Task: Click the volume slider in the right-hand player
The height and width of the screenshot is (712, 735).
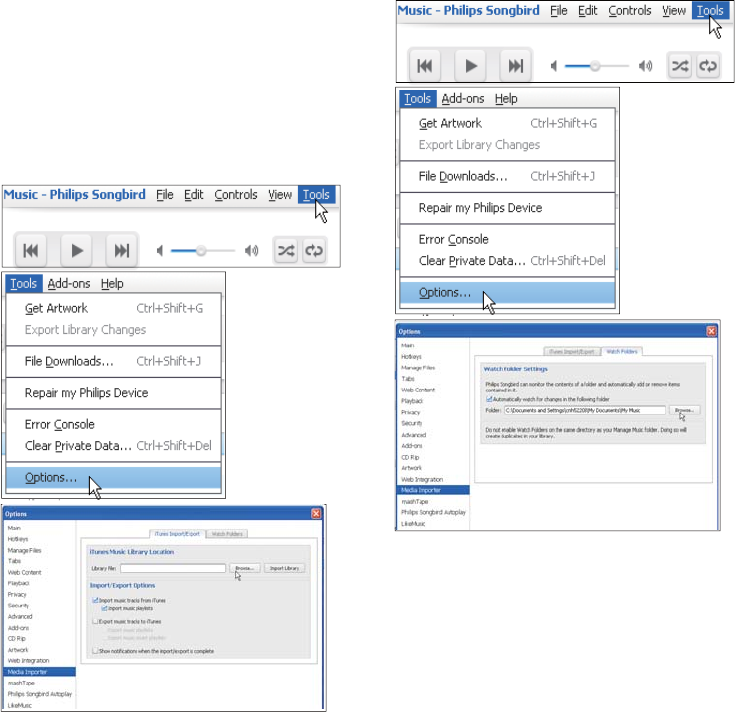Action: tap(597, 66)
